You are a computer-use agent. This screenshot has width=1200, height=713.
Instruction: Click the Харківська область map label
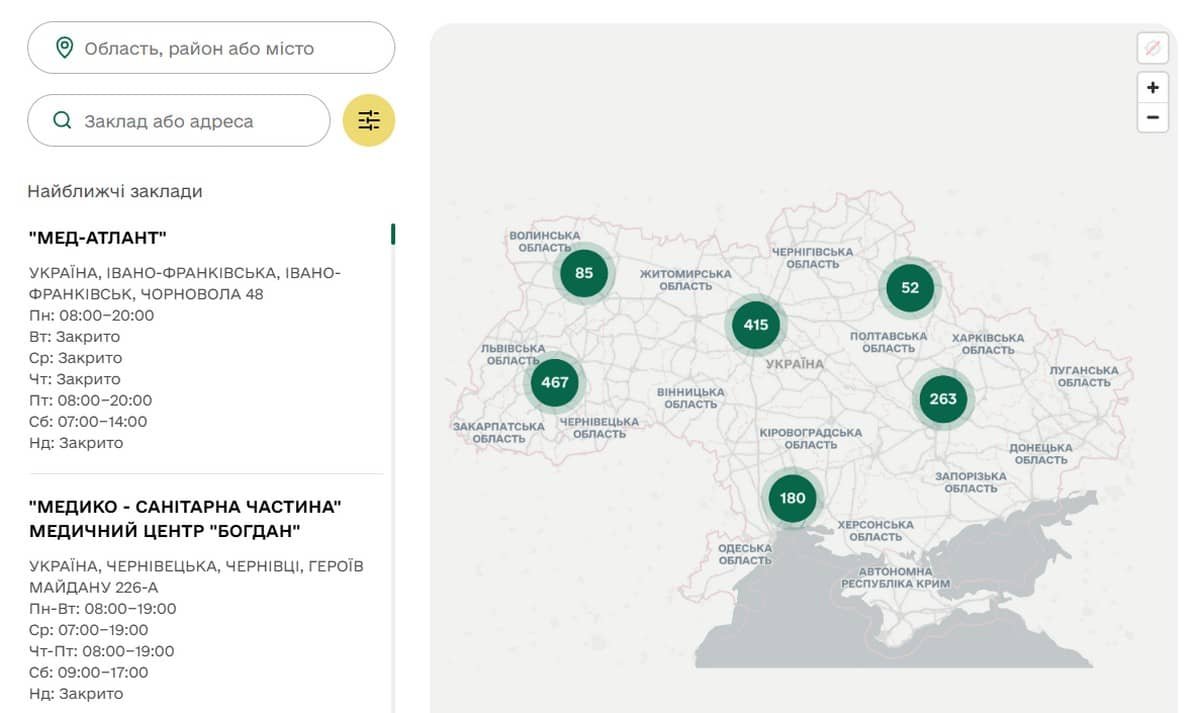coord(988,344)
